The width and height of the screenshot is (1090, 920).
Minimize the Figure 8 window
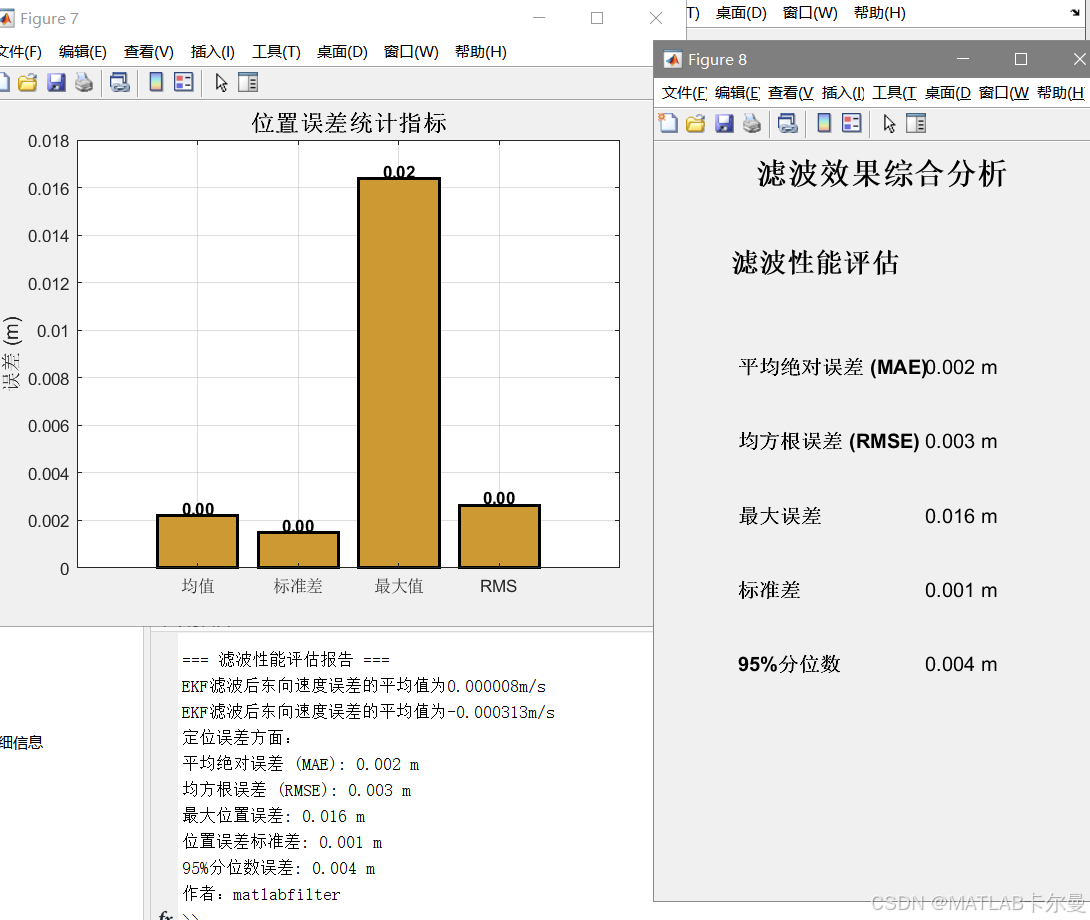(x=963, y=59)
